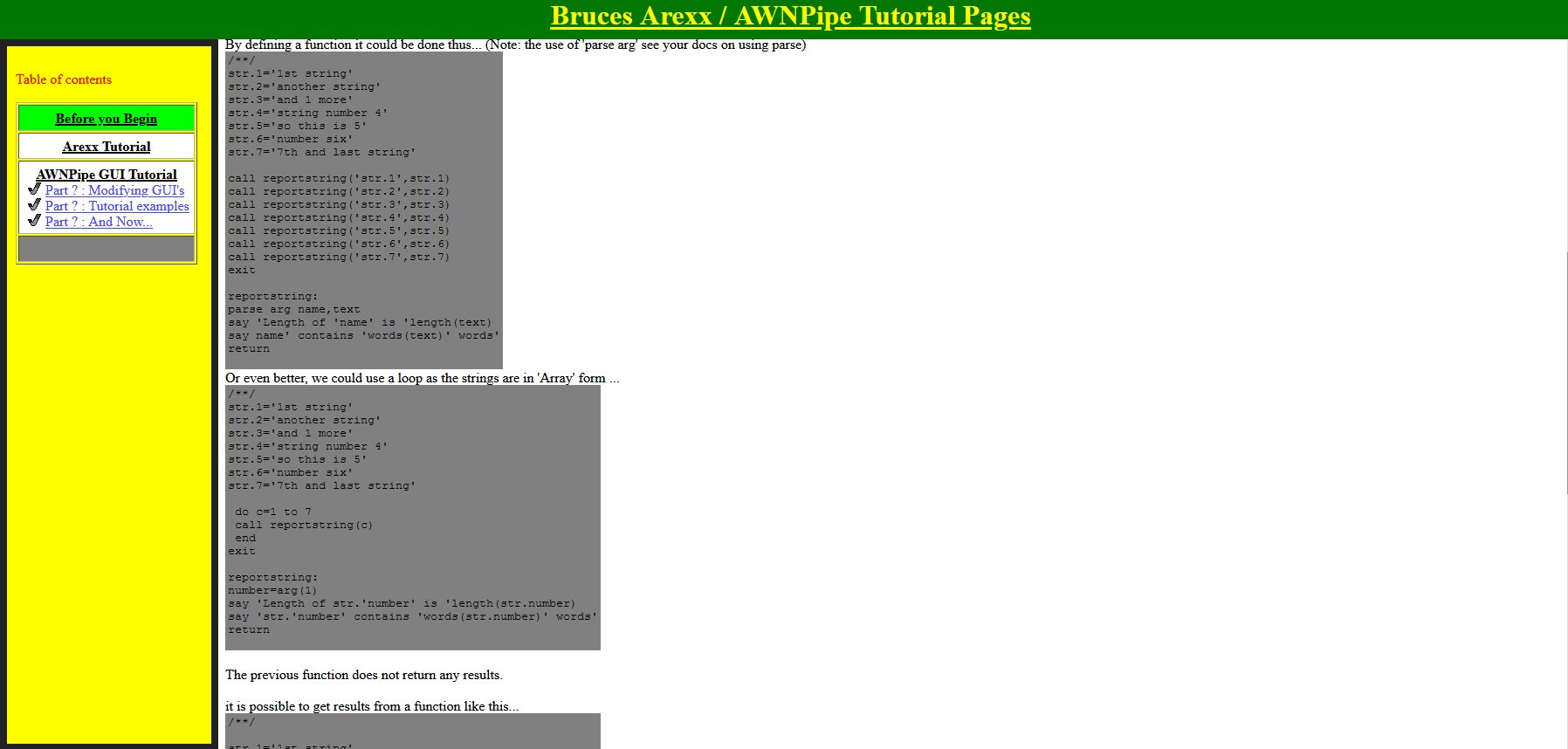
Task: Click checkmark icon beside Modifying GUI's
Action: tap(34, 189)
